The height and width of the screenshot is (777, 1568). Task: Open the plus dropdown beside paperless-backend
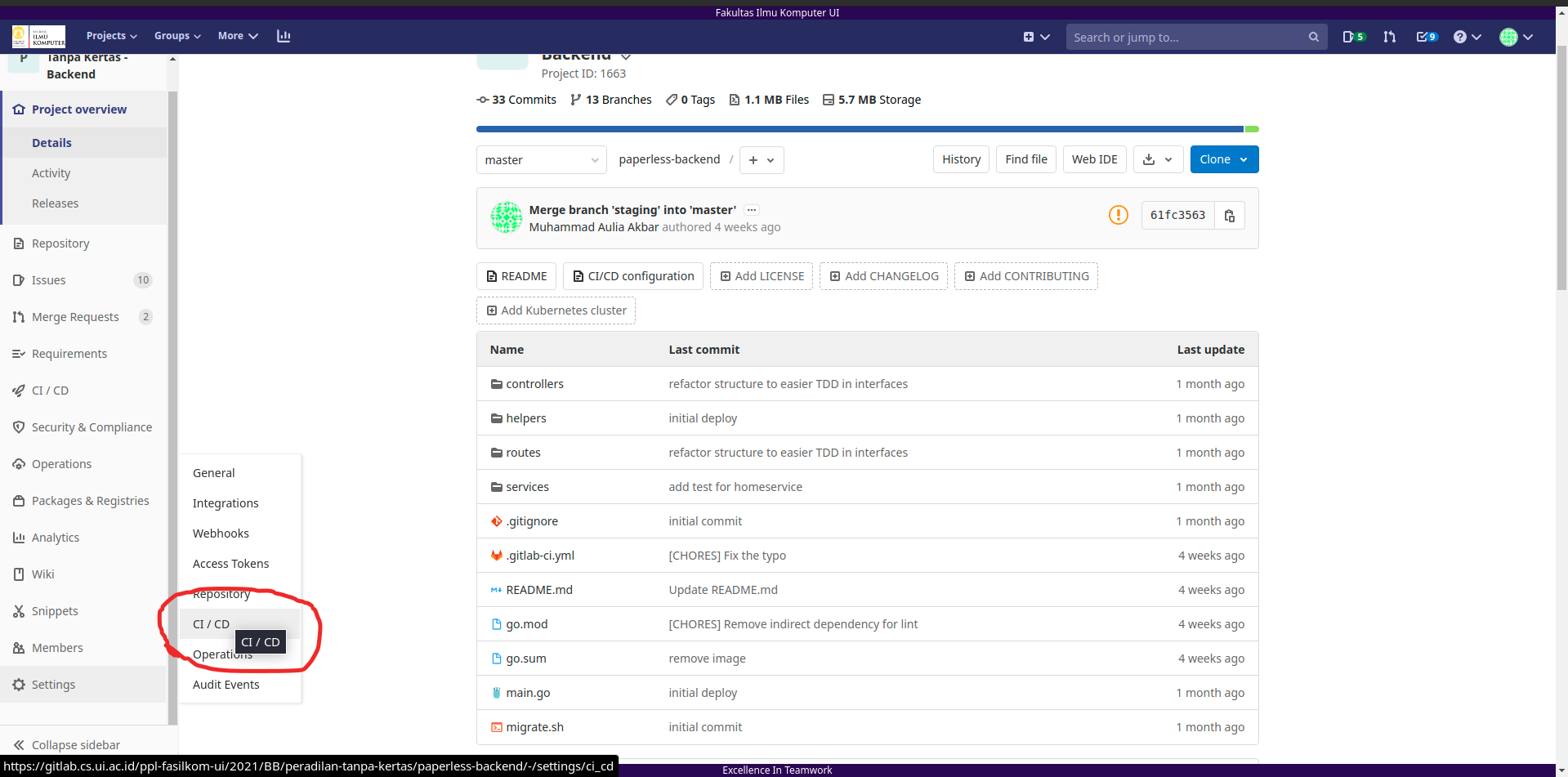pos(761,160)
